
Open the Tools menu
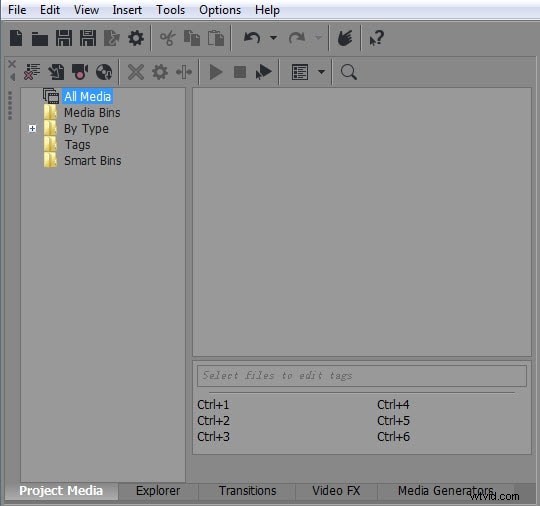(x=170, y=10)
